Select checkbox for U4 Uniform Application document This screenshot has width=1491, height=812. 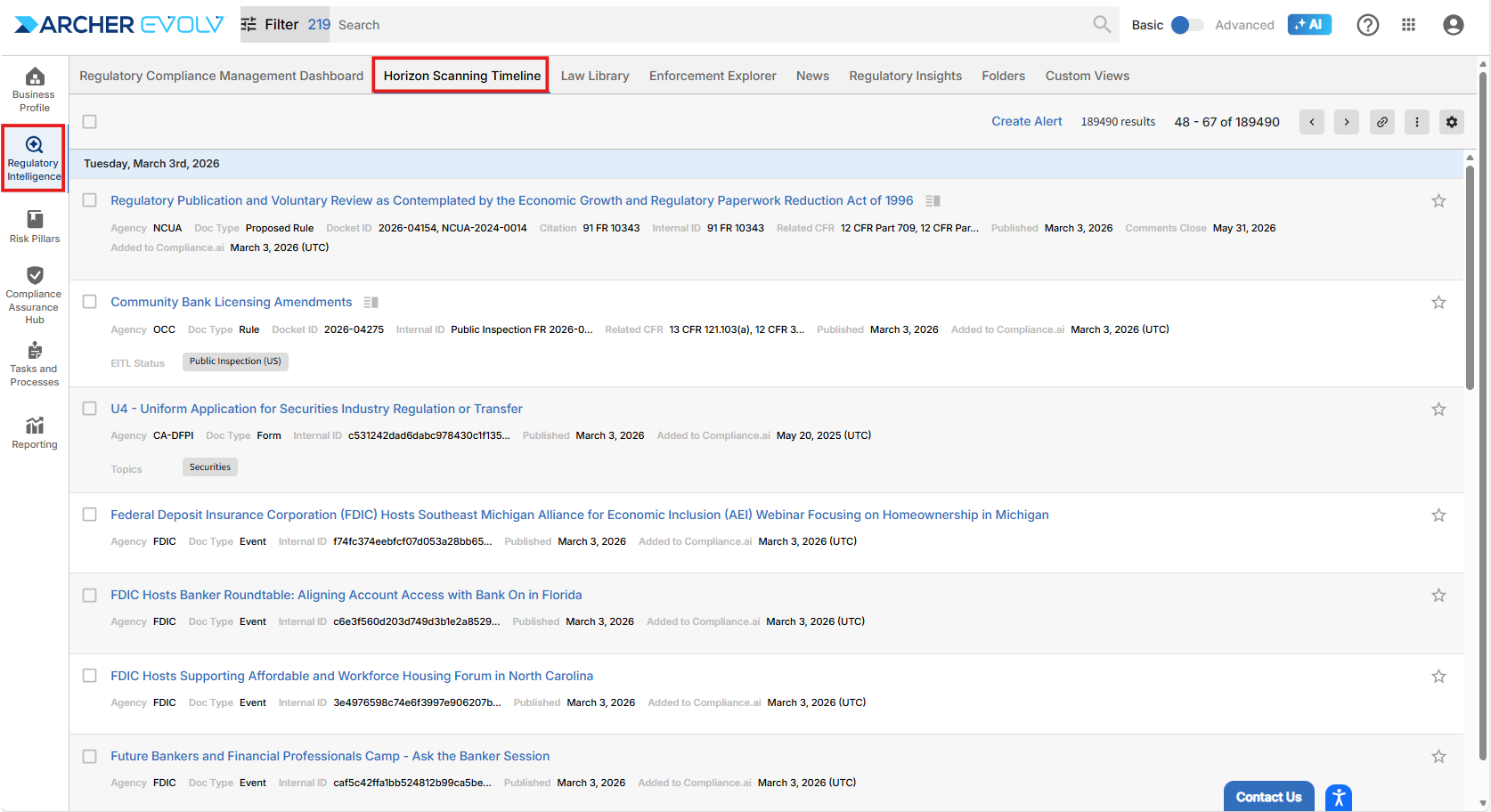pyautogui.click(x=90, y=409)
